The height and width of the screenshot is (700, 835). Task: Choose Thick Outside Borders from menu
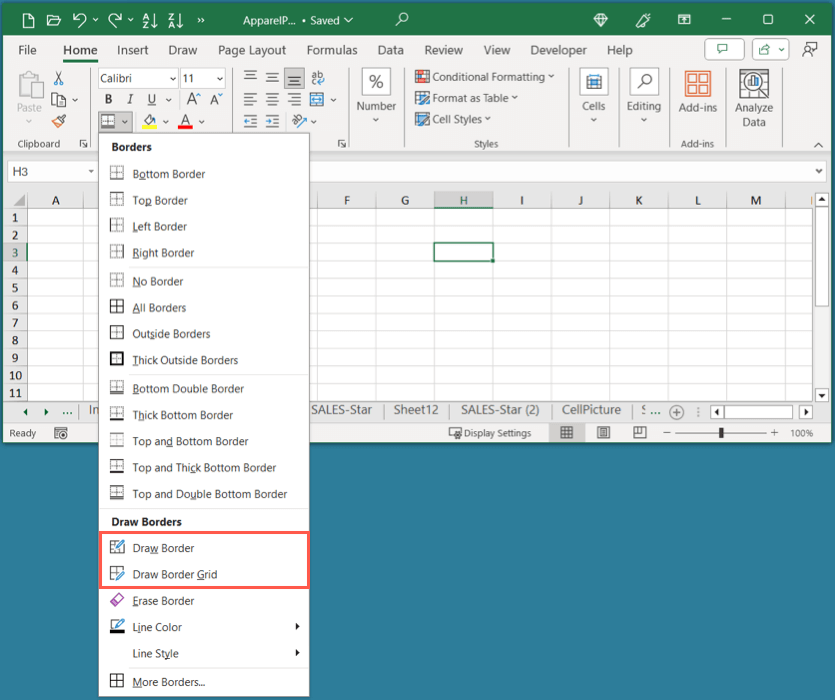tap(184, 360)
